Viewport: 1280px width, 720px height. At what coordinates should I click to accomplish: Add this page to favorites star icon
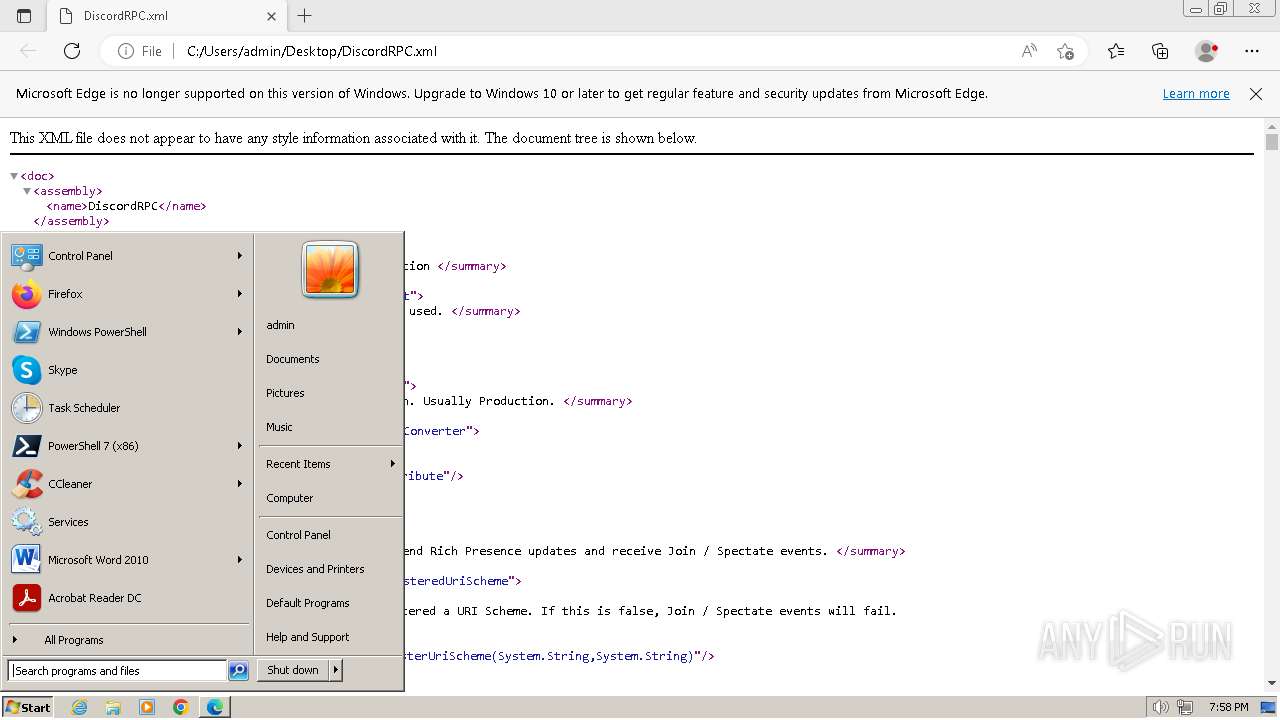[x=1065, y=51]
